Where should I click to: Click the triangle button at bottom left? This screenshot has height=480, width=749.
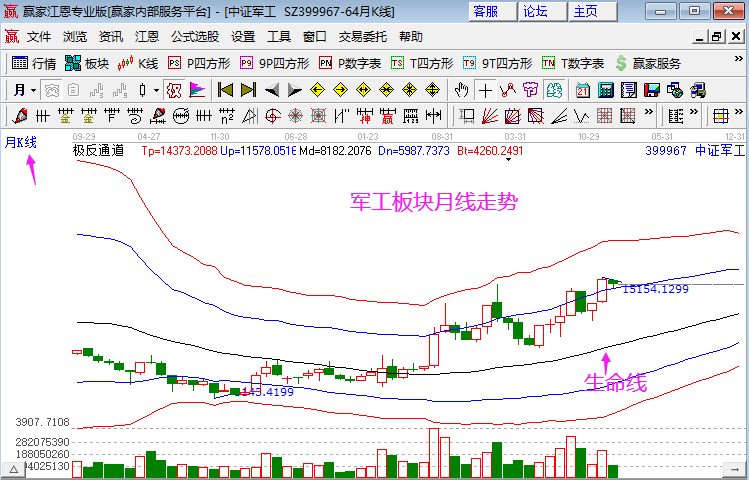(x=13, y=470)
